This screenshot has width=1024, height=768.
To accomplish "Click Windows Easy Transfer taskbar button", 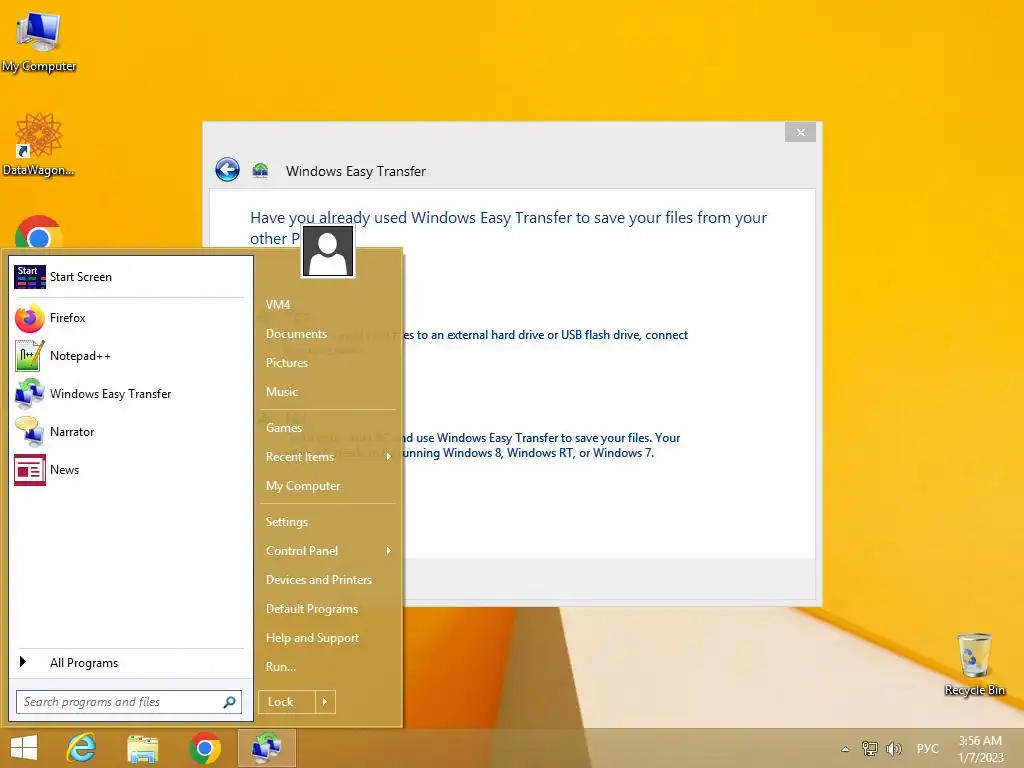I will [x=266, y=748].
